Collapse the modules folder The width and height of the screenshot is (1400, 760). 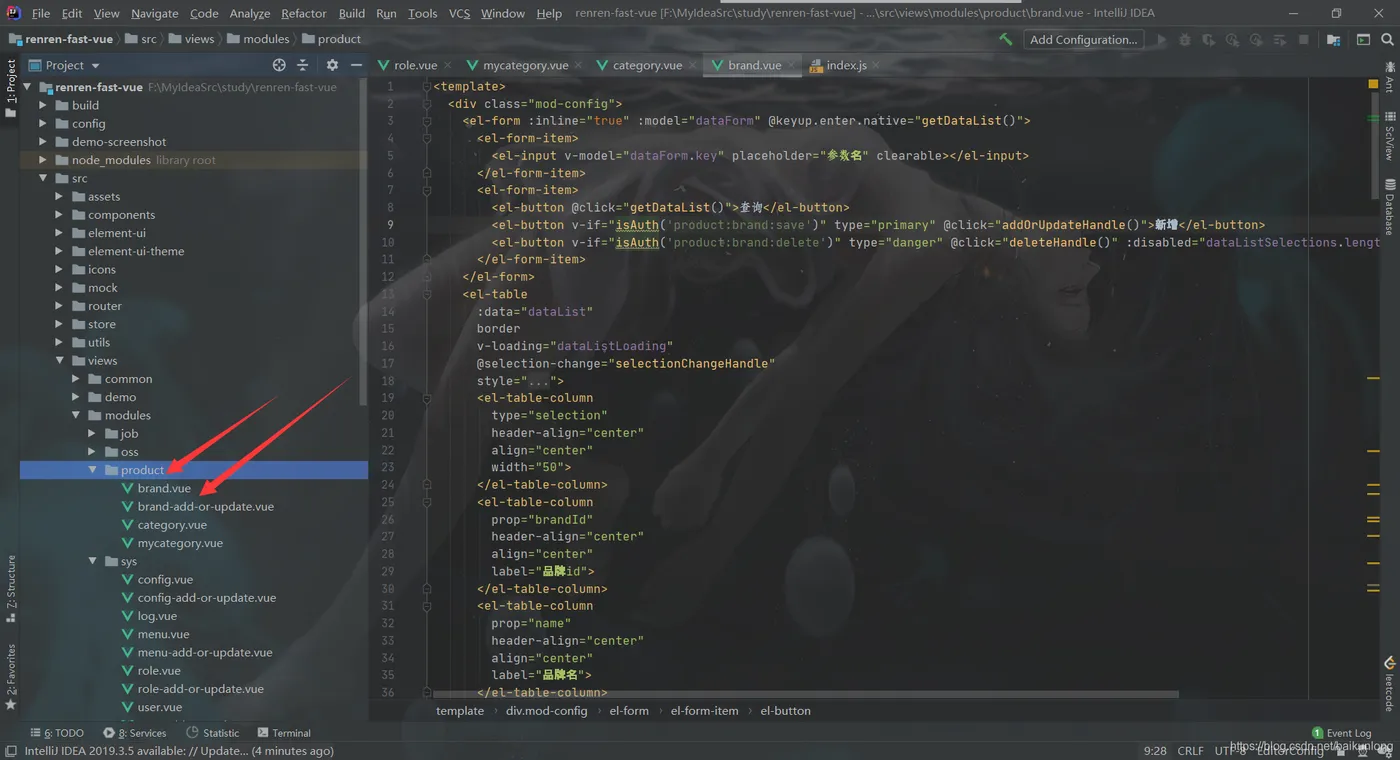76,415
